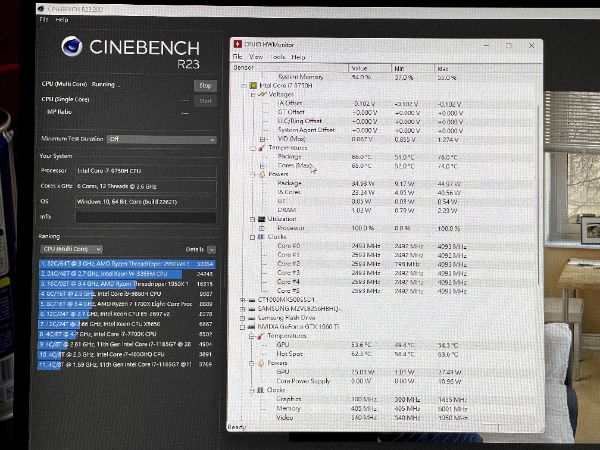This screenshot has width=600, height=450.
Task: Click the GPU Powers flame icon
Action: (261, 363)
